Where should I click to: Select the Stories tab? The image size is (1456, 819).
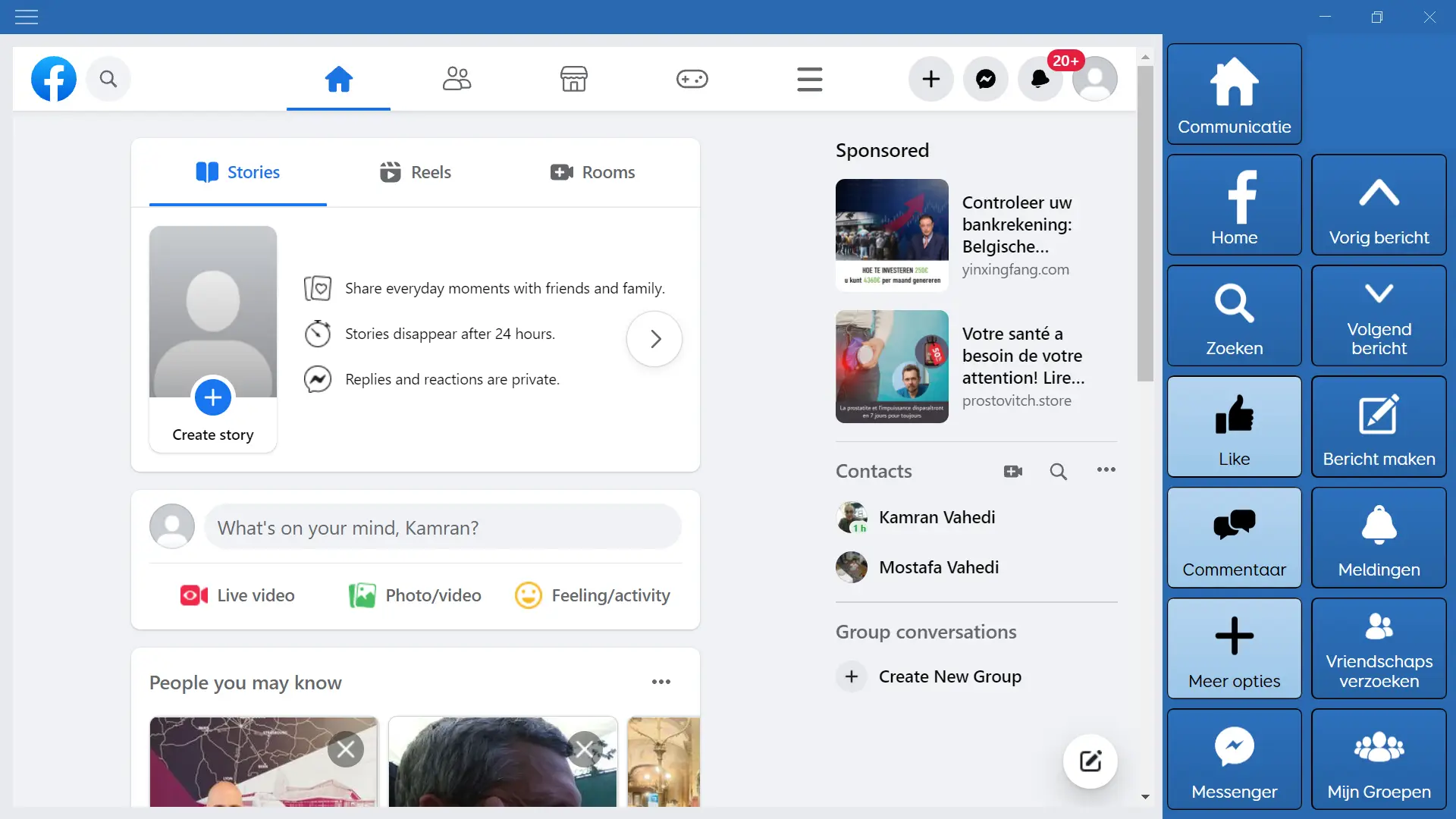pos(238,172)
